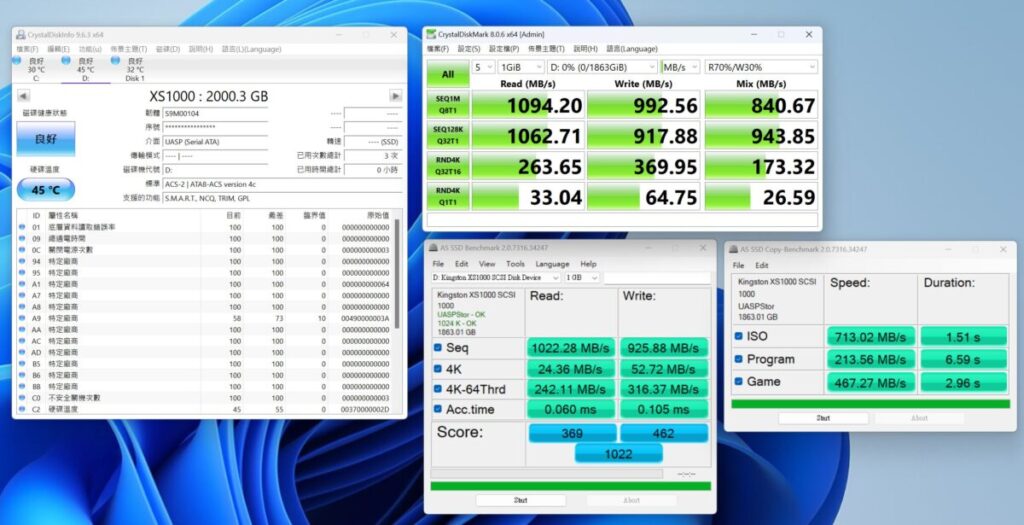Click Start in AS SSD Benchmark

520,500
